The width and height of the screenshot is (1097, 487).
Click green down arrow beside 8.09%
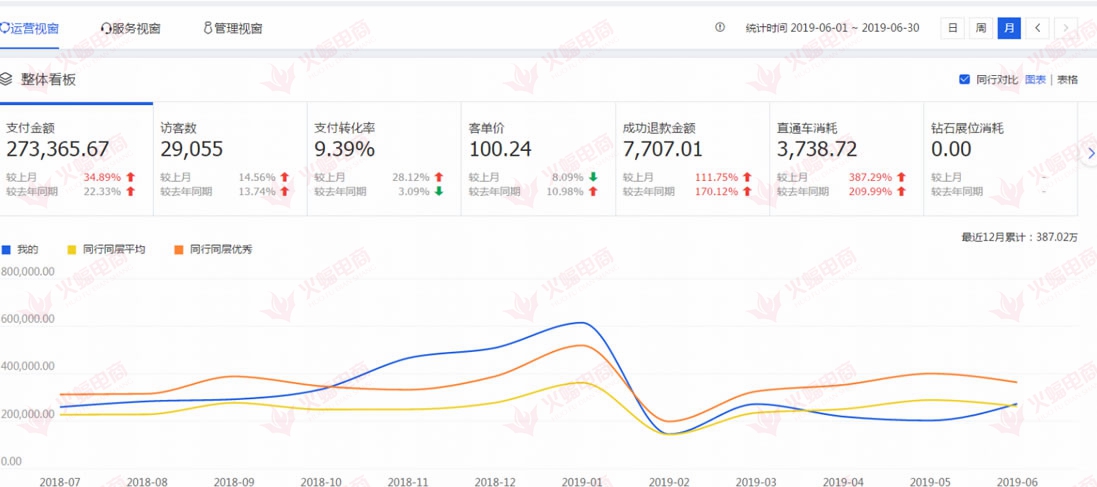coord(592,177)
